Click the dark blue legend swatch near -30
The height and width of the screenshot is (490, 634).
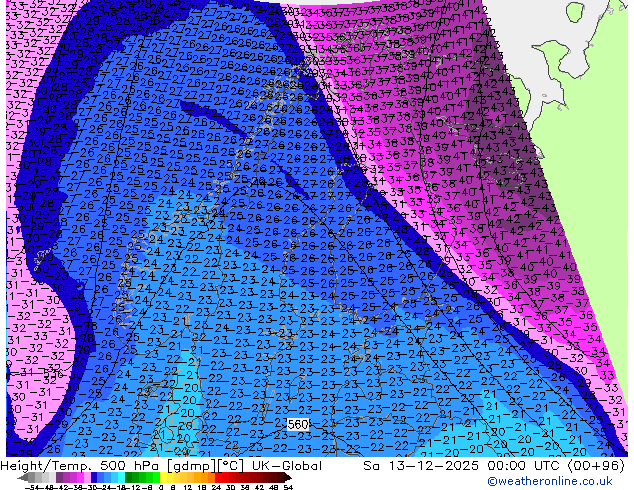94,477
